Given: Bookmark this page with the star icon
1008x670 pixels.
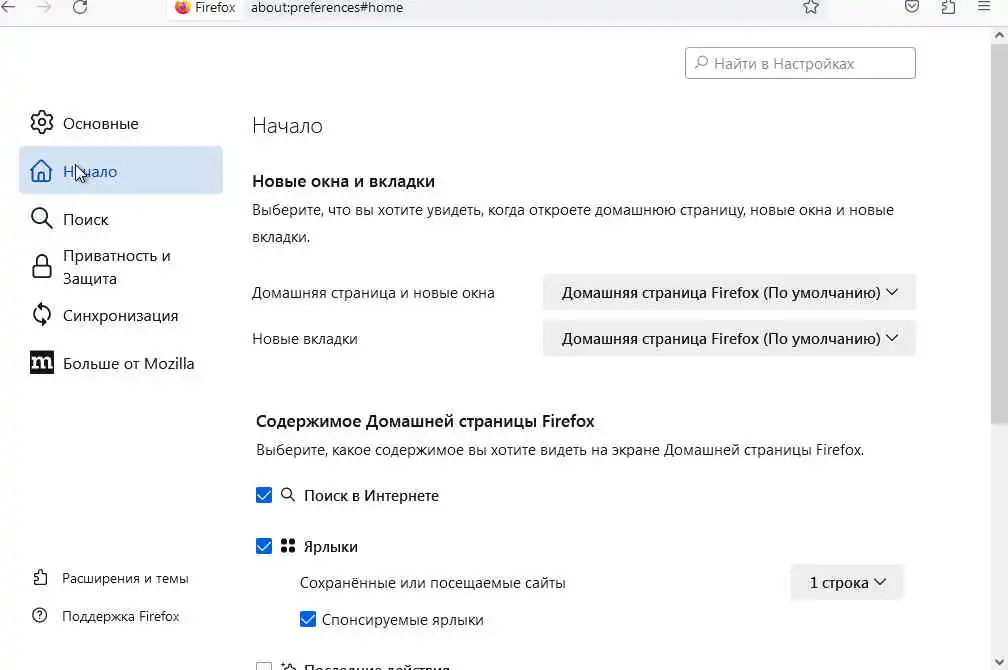Looking at the screenshot, I should coord(811,7).
